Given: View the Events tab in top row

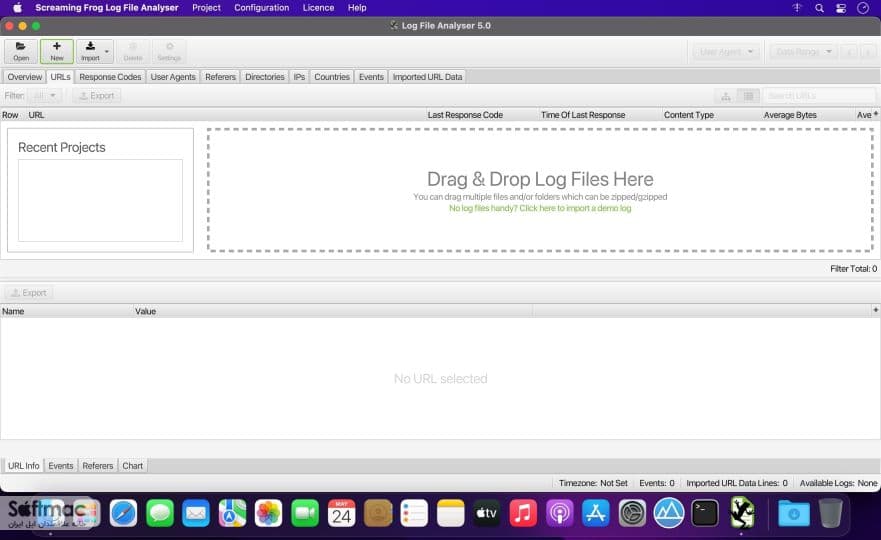Looking at the screenshot, I should 371,77.
